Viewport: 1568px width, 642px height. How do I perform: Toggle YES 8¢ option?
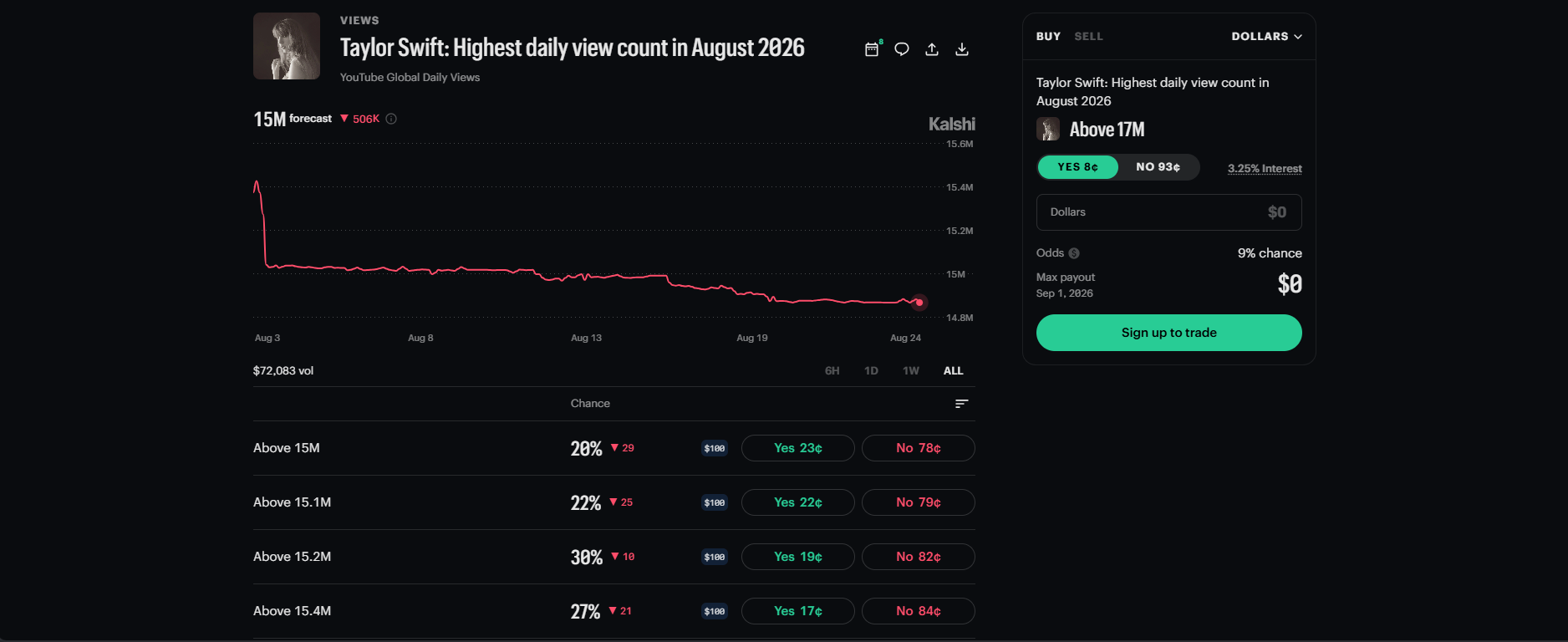click(x=1077, y=167)
